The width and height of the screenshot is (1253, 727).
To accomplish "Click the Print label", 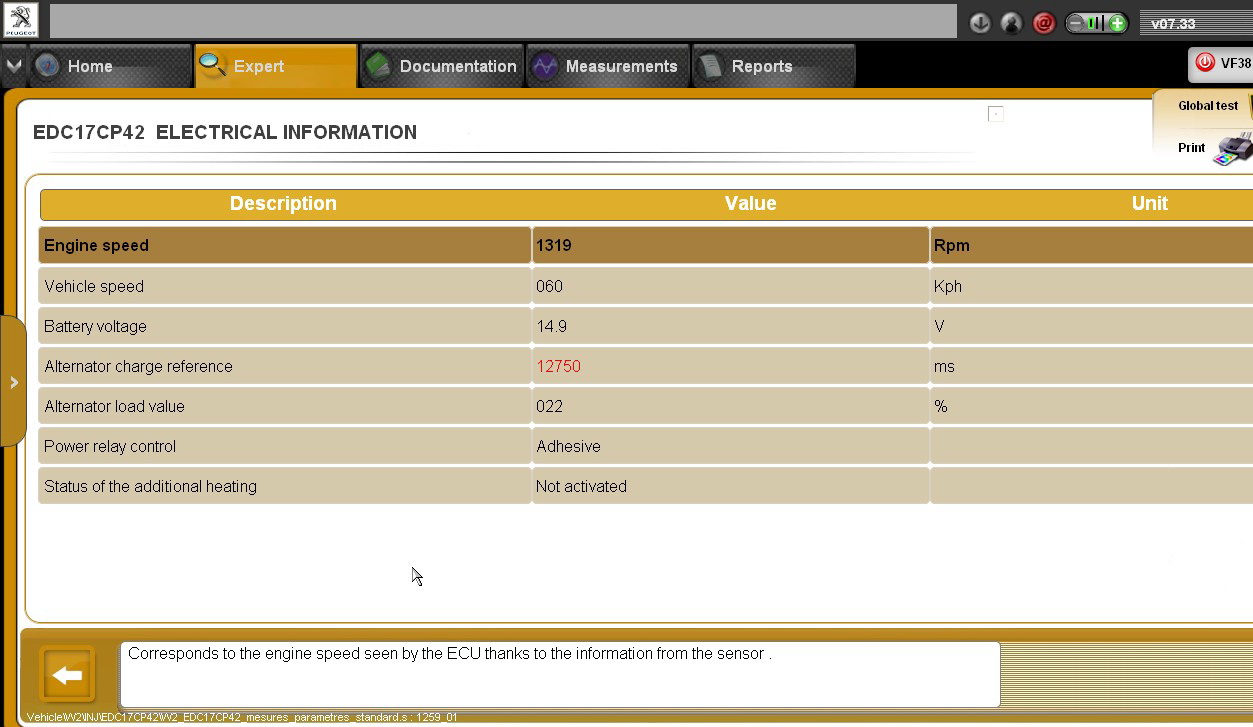I will (x=1191, y=148).
